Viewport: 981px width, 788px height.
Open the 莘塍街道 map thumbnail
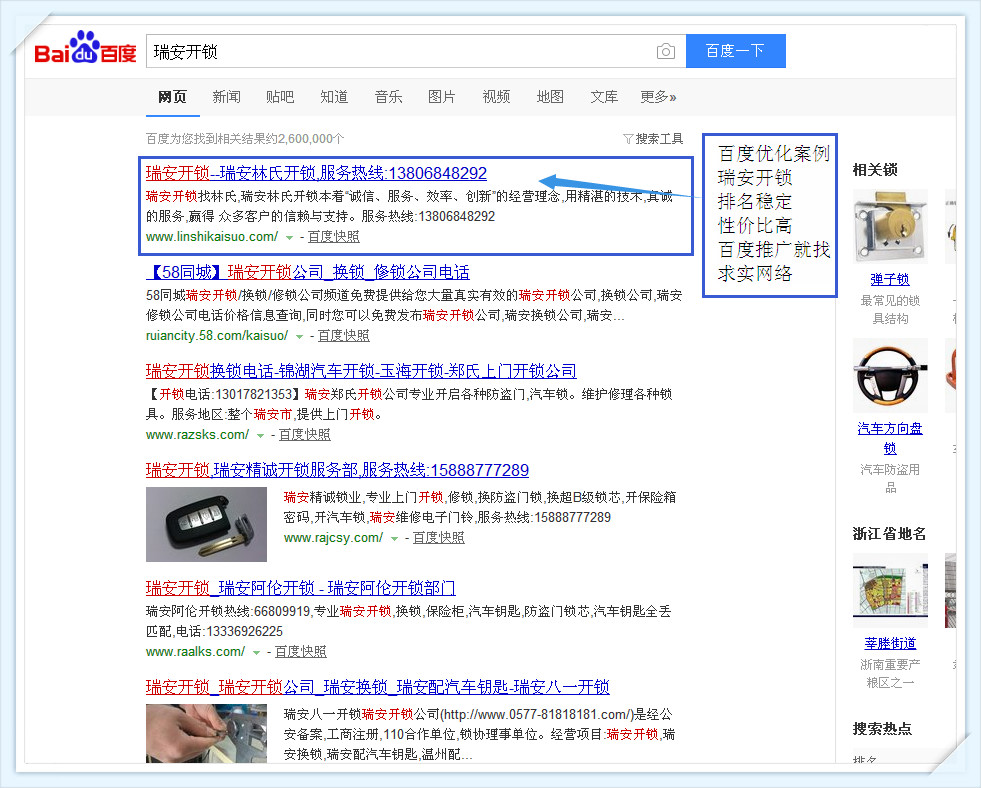point(890,591)
